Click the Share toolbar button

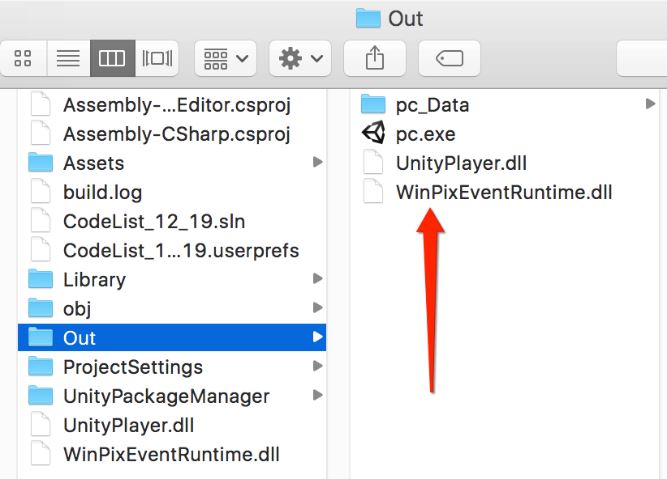click(x=374, y=59)
